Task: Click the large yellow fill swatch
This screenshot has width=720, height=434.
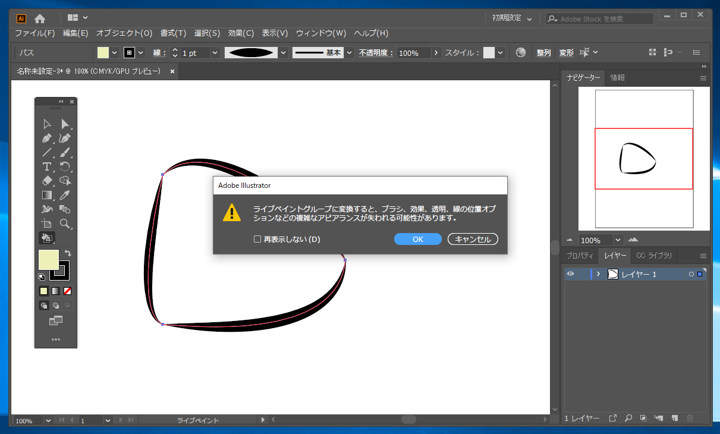Action: (x=48, y=260)
